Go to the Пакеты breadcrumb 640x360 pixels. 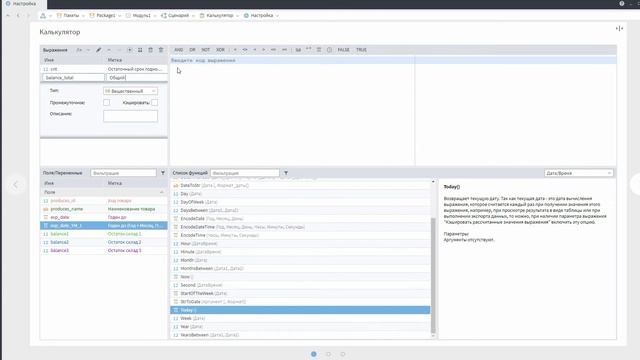click(68, 16)
